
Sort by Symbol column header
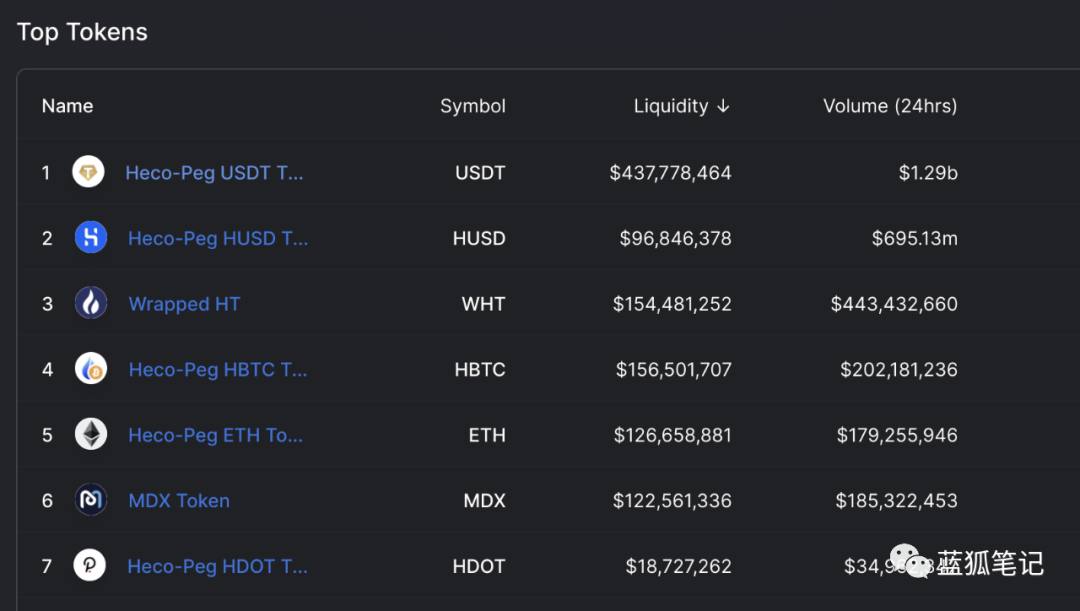pos(472,106)
